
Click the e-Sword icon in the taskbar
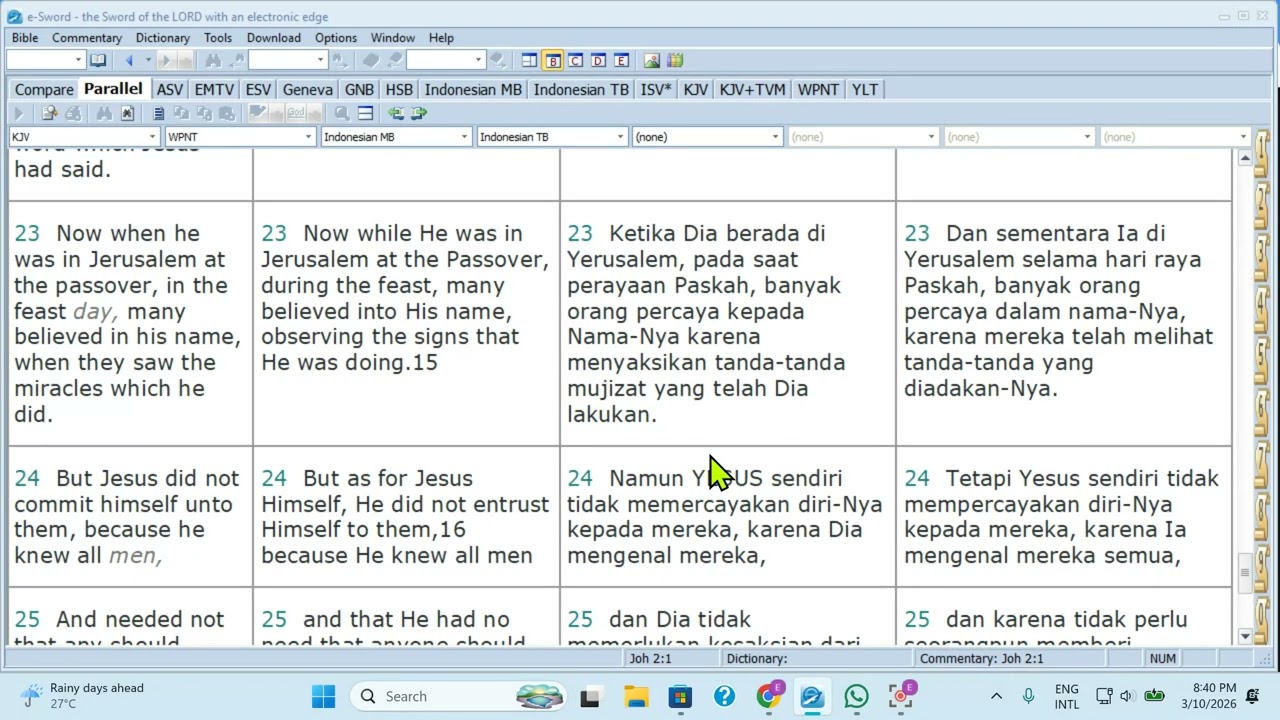(x=812, y=696)
